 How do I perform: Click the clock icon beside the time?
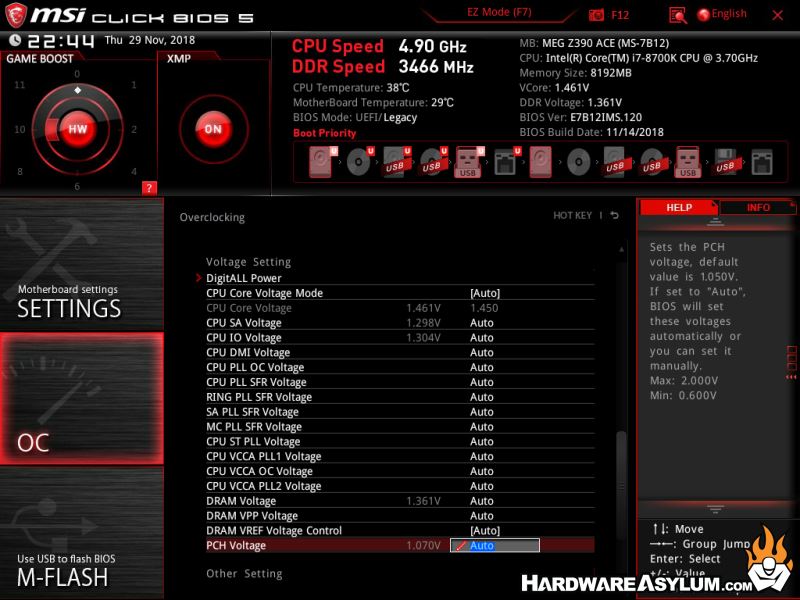point(14,40)
